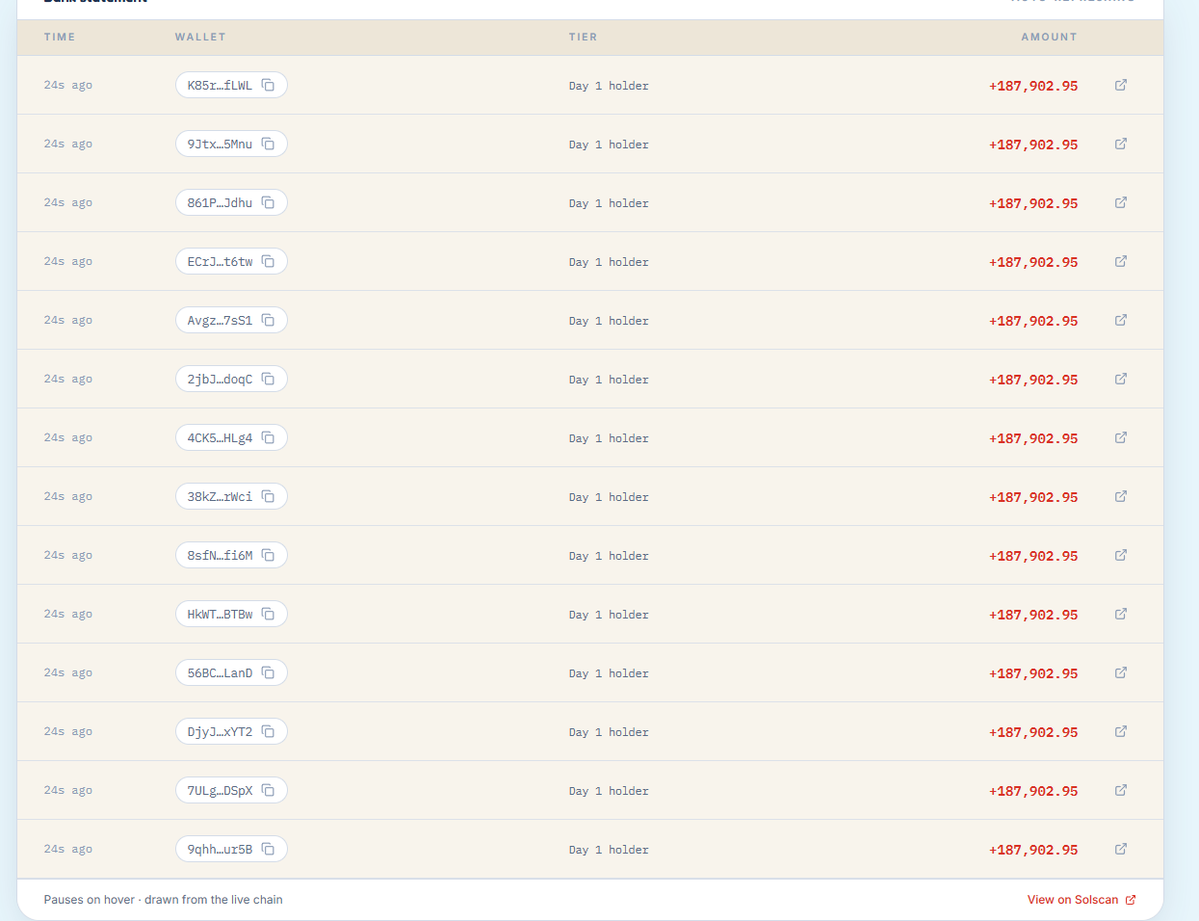Open external link for 4CK5…HLg4 row

pyautogui.click(x=1121, y=438)
